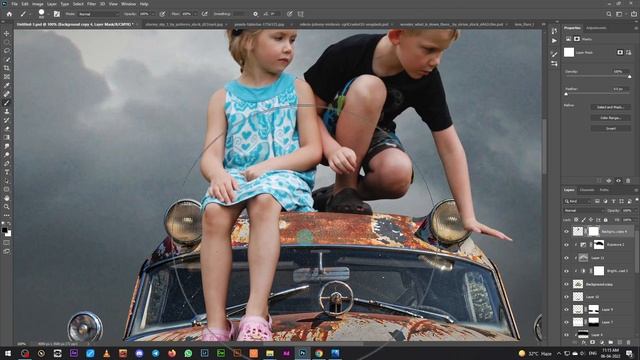This screenshot has height=360, width=640.
Task: Create new group folder icon in Layers
Action: pyautogui.click(x=611, y=342)
